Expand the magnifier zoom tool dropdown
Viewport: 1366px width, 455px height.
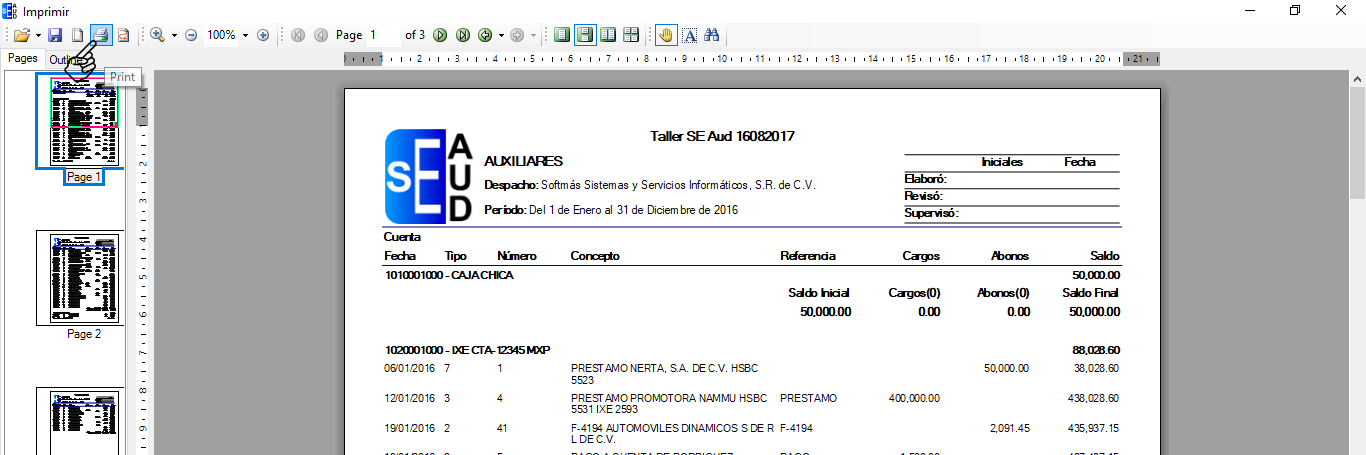[174, 35]
